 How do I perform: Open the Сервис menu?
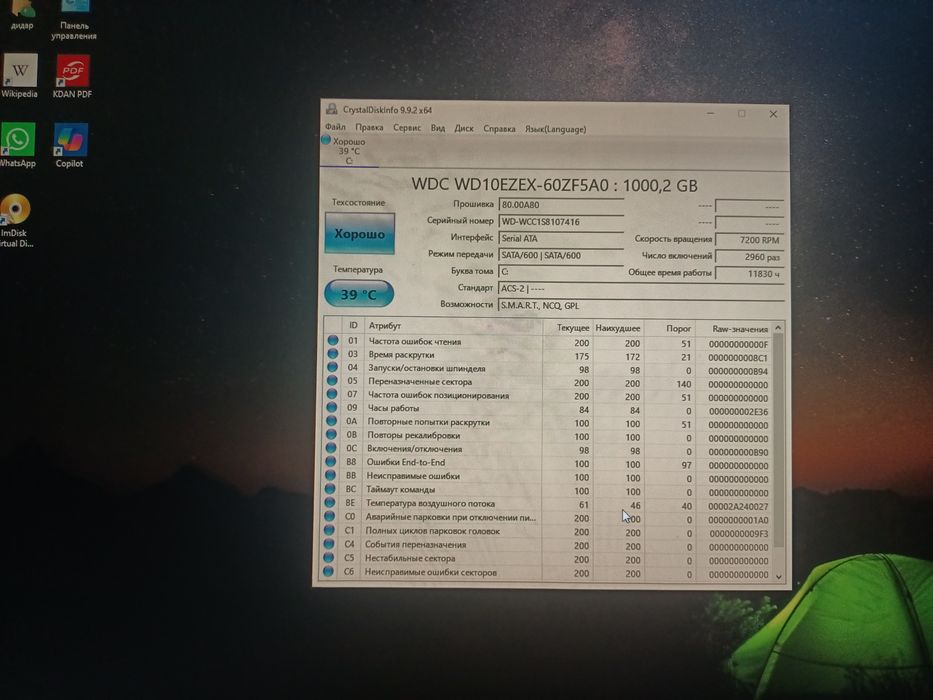407,127
